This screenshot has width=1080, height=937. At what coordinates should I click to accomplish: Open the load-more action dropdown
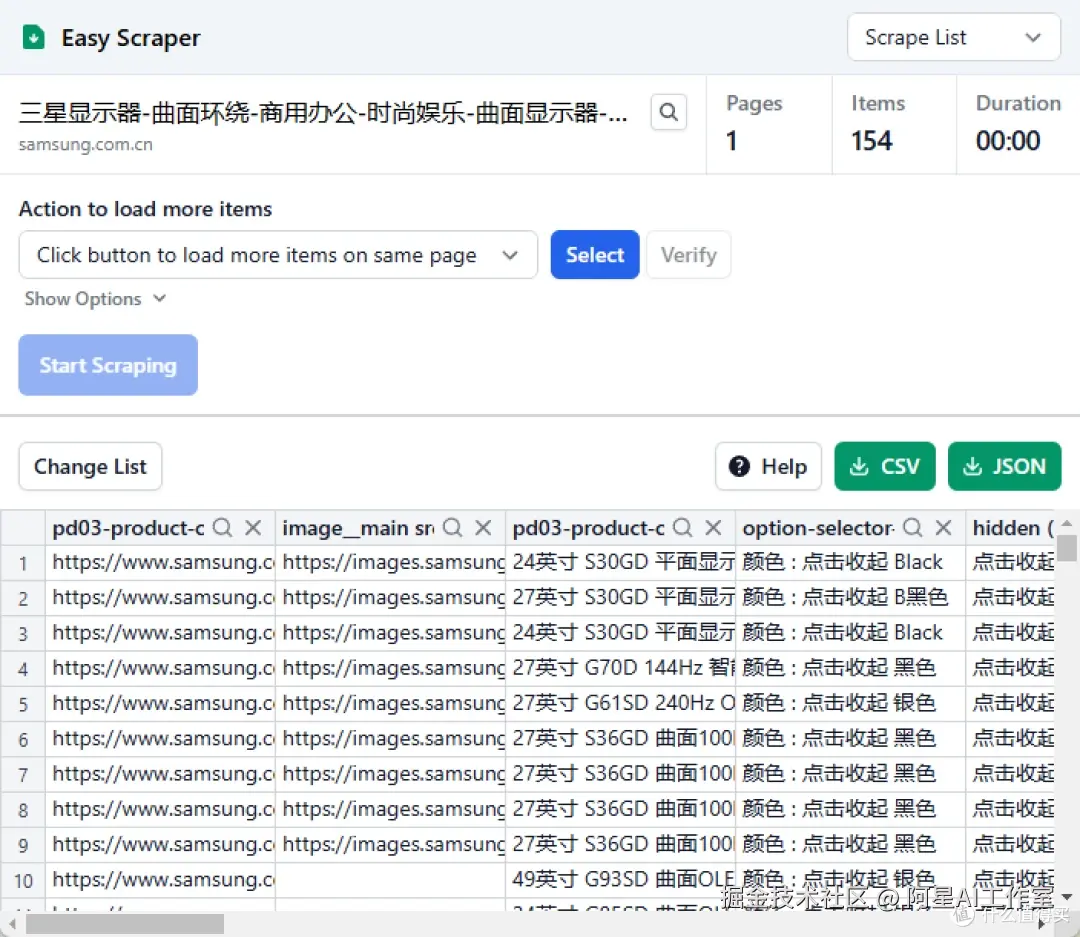(x=278, y=255)
